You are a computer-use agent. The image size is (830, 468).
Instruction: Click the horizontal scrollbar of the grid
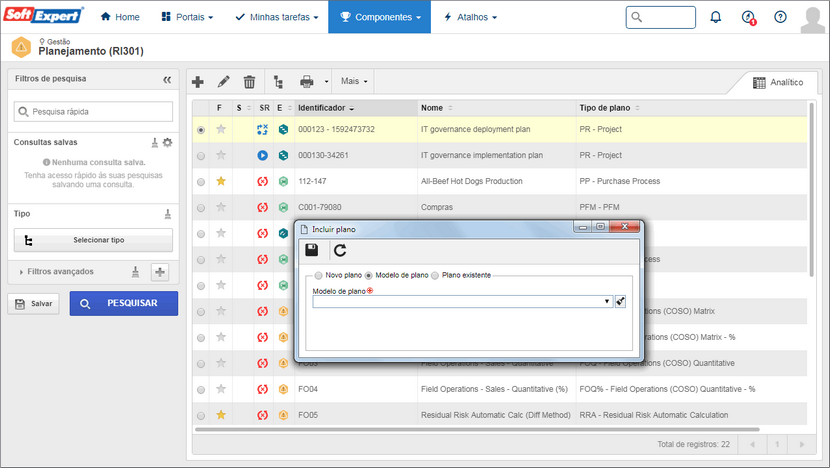coord(477,429)
